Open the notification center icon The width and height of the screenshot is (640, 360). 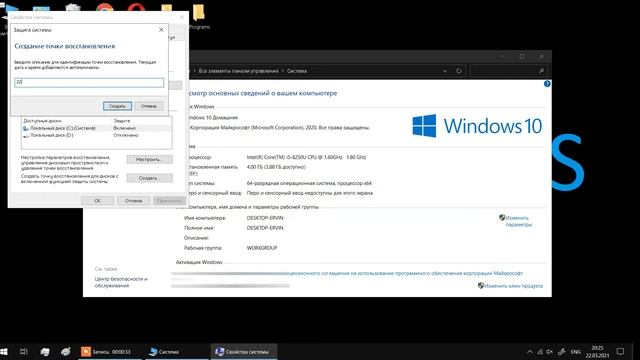click(x=620, y=351)
